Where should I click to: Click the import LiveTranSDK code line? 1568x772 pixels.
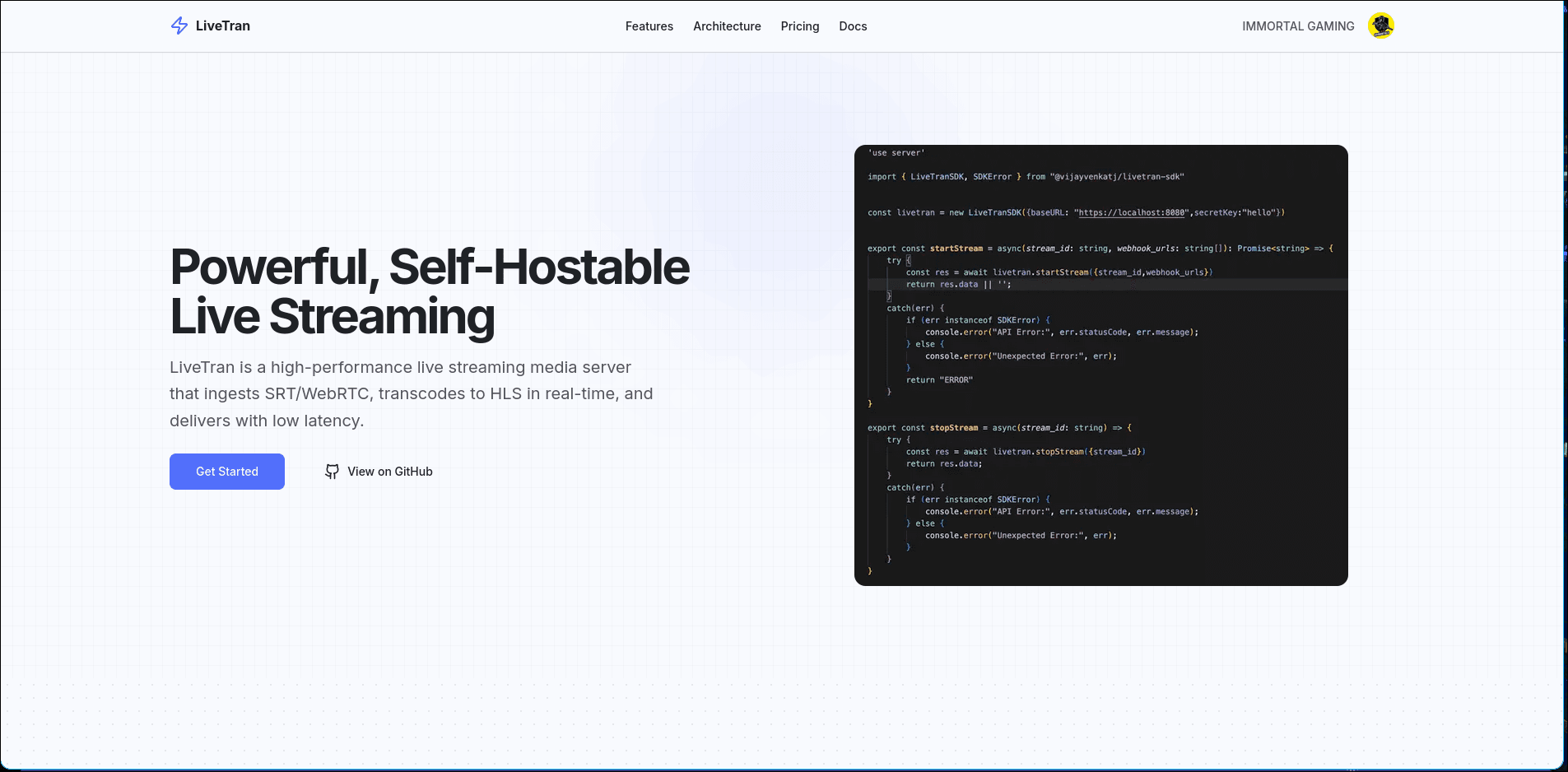[1025, 177]
